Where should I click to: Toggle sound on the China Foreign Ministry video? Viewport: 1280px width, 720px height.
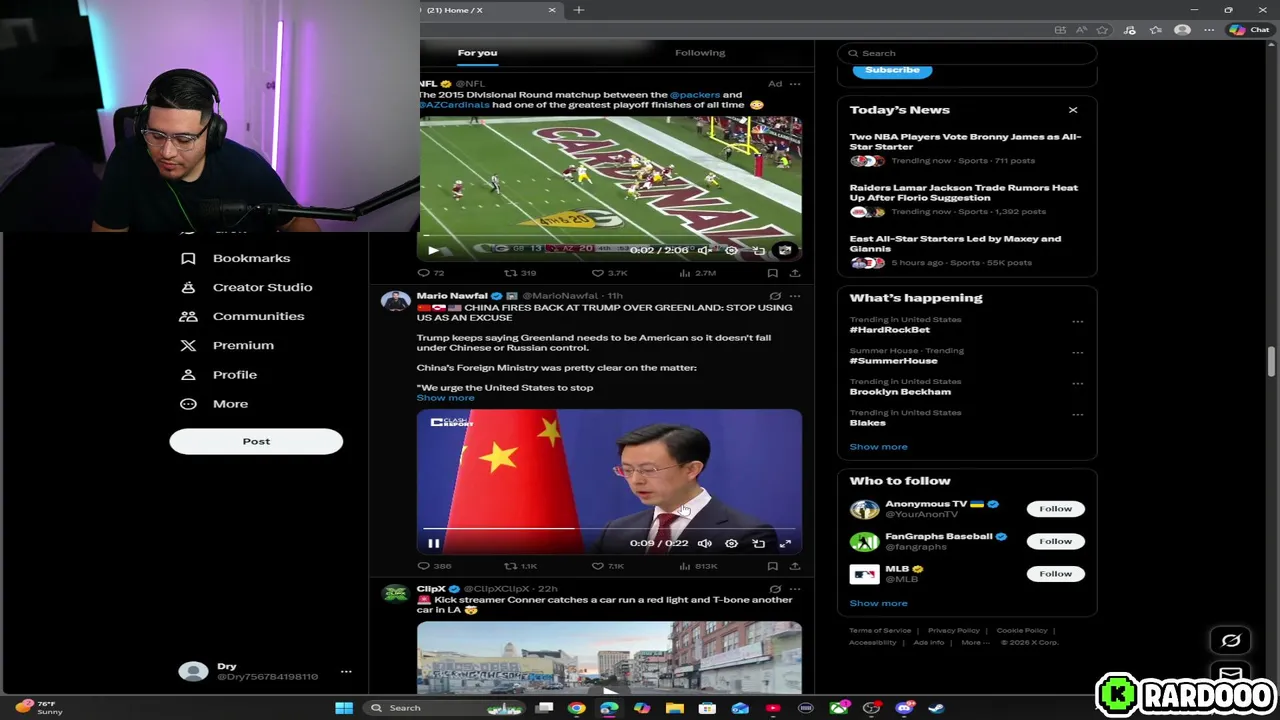coord(705,544)
